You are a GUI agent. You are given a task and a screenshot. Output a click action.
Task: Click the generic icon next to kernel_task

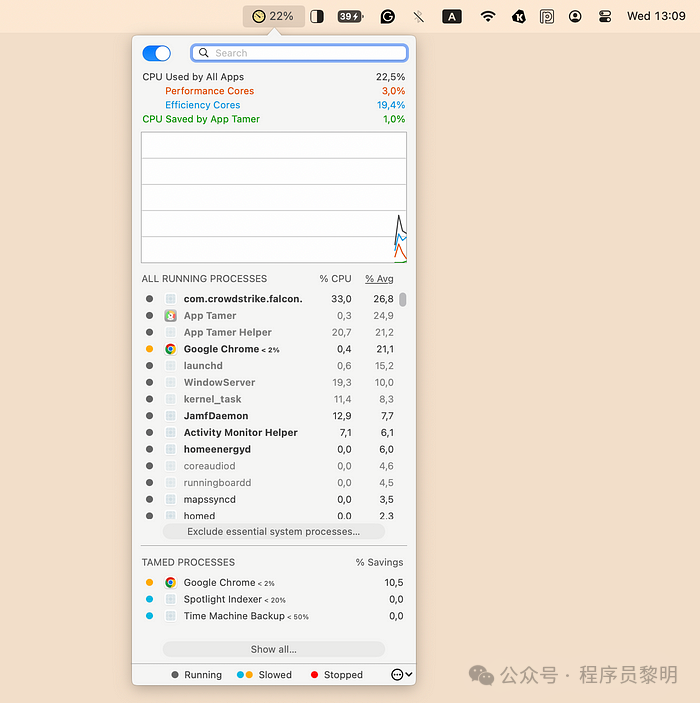170,399
